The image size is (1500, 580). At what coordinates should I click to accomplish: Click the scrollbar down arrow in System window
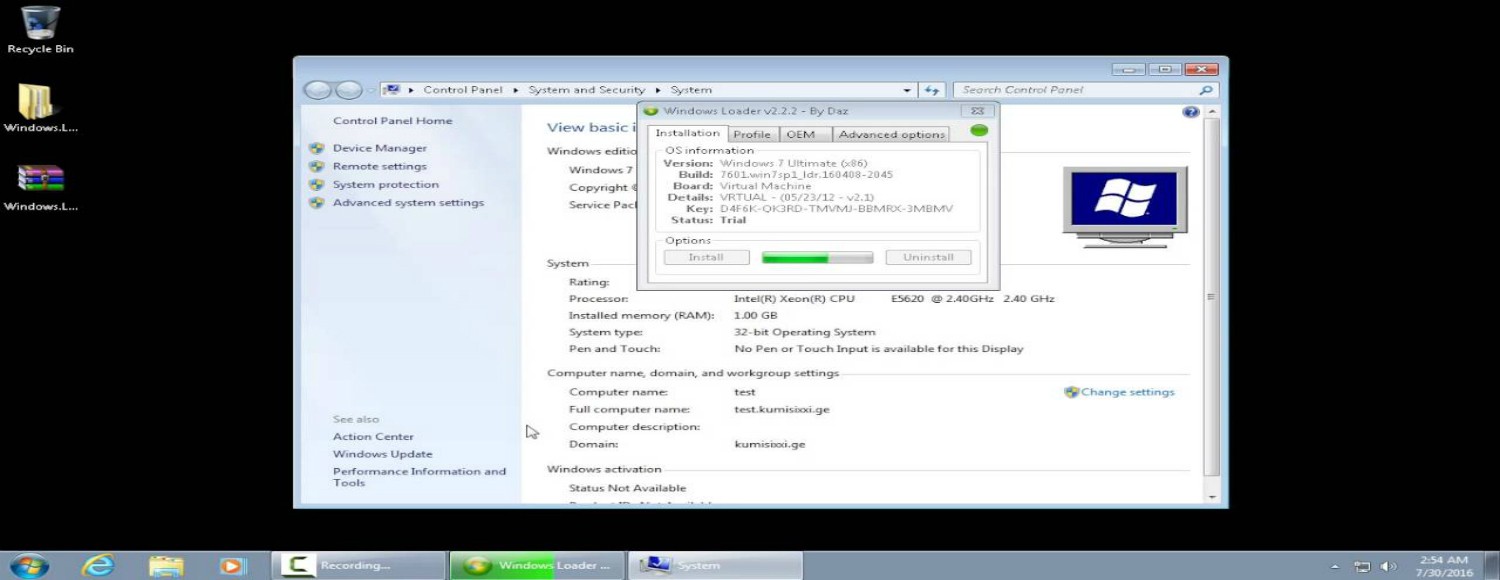(x=1212, y=497)
